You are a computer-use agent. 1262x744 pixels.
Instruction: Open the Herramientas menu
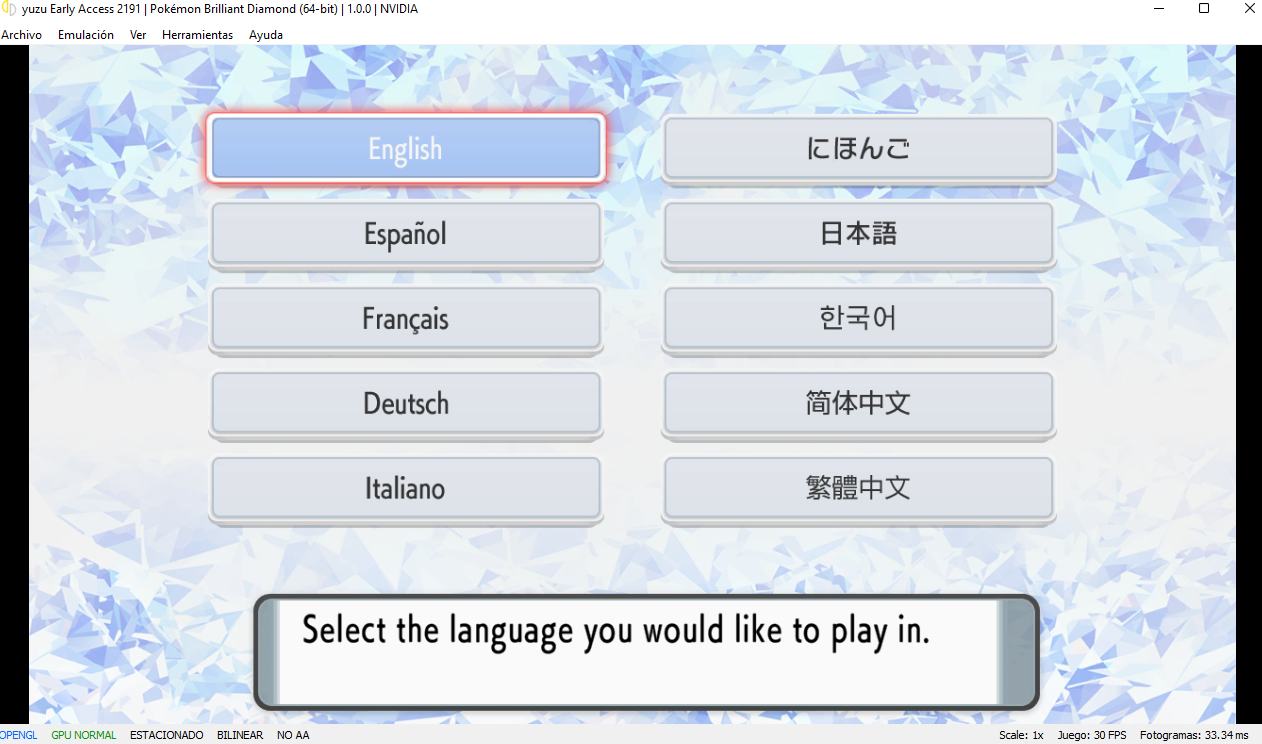coord(197,35)
